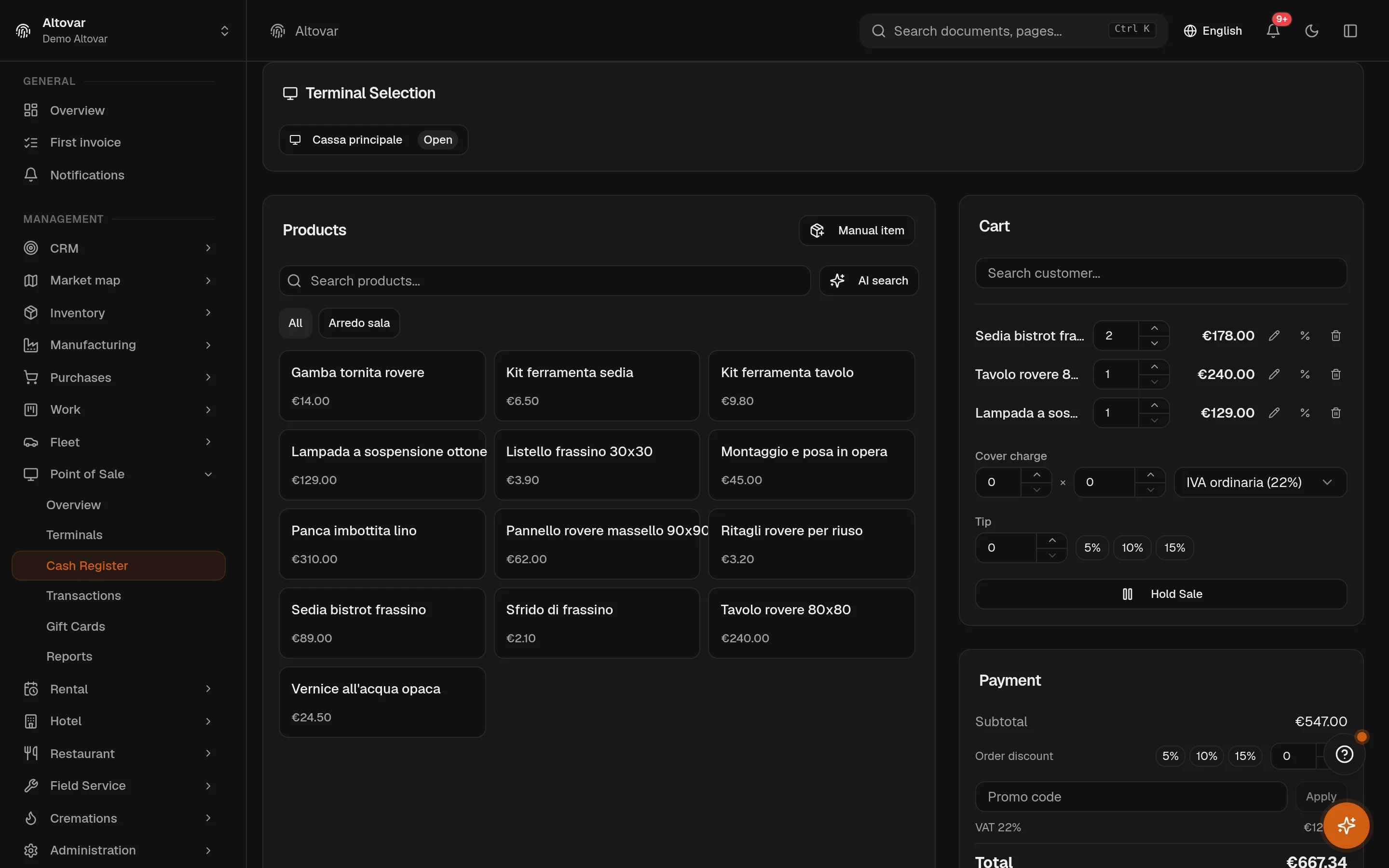
Task: Apply 5% order discount
Action: click(1170, 756)
